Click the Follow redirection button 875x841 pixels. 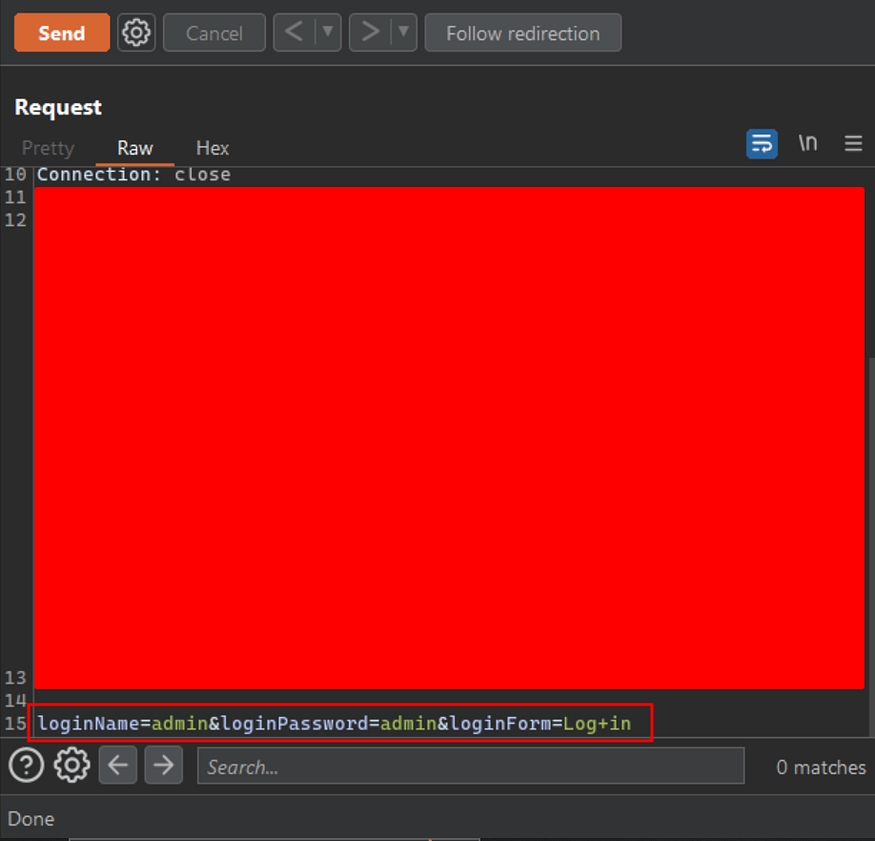[x=522, y=33]
